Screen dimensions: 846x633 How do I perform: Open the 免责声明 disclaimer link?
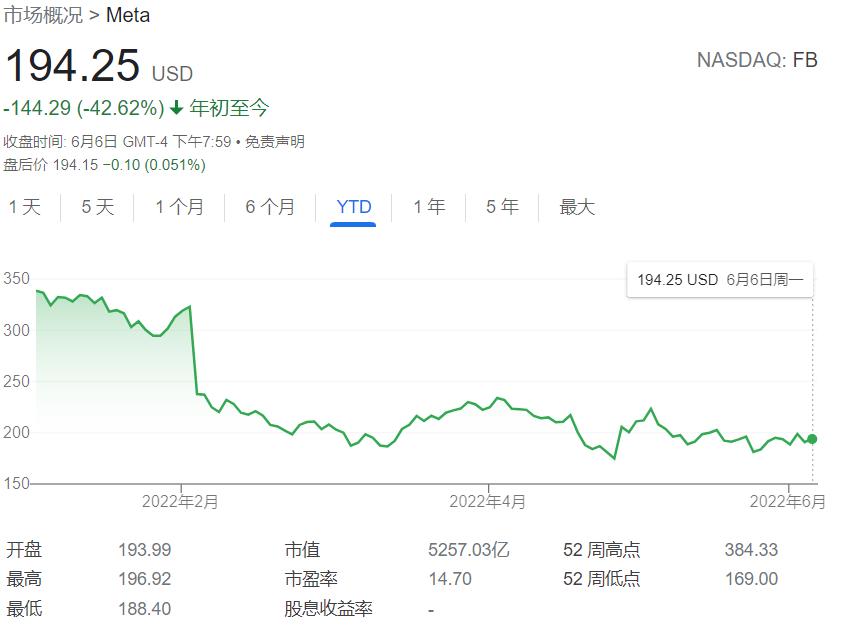(275, 142)
